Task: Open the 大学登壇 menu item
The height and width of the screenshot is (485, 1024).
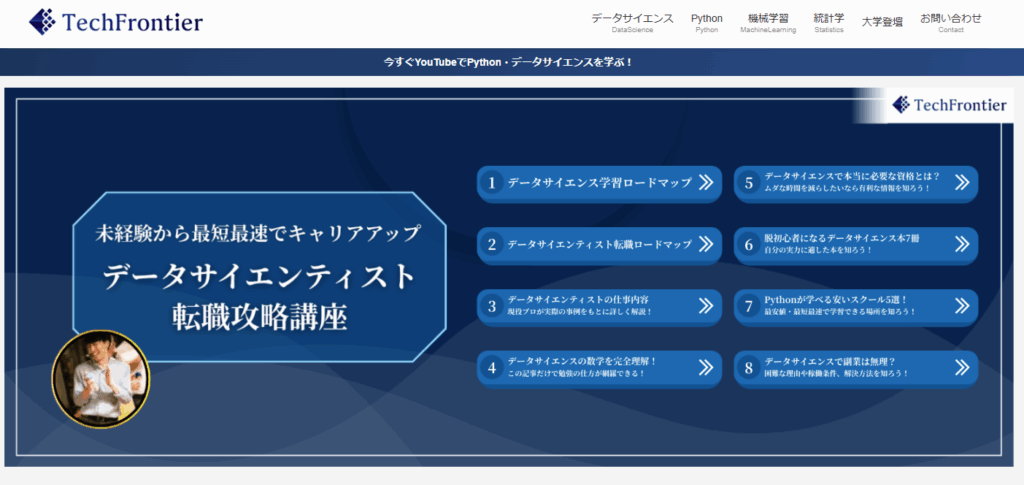Action: click(x=882, y=22)
